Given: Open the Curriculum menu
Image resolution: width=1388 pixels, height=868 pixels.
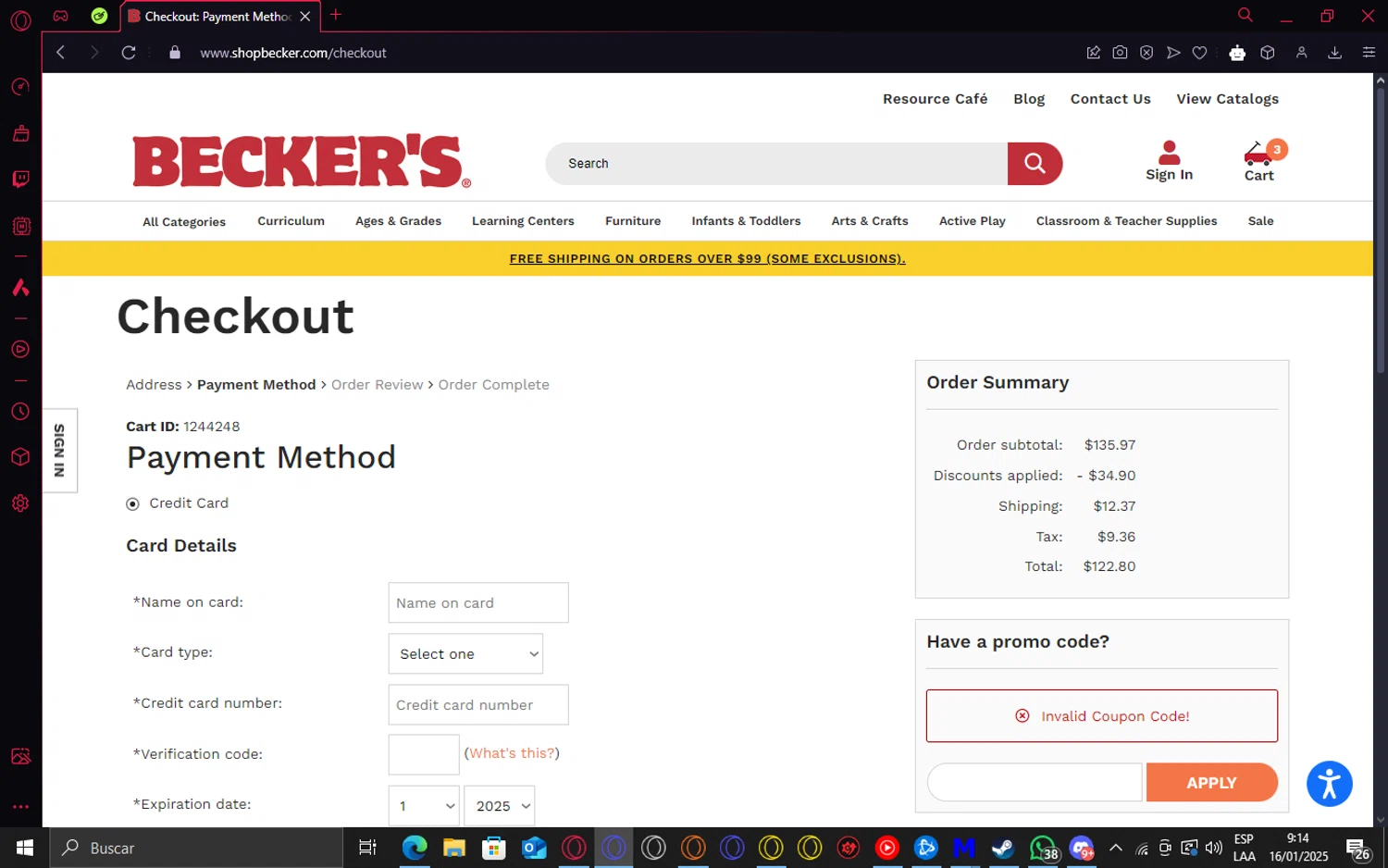Looking at the screenshot, I should click(291, 221).
